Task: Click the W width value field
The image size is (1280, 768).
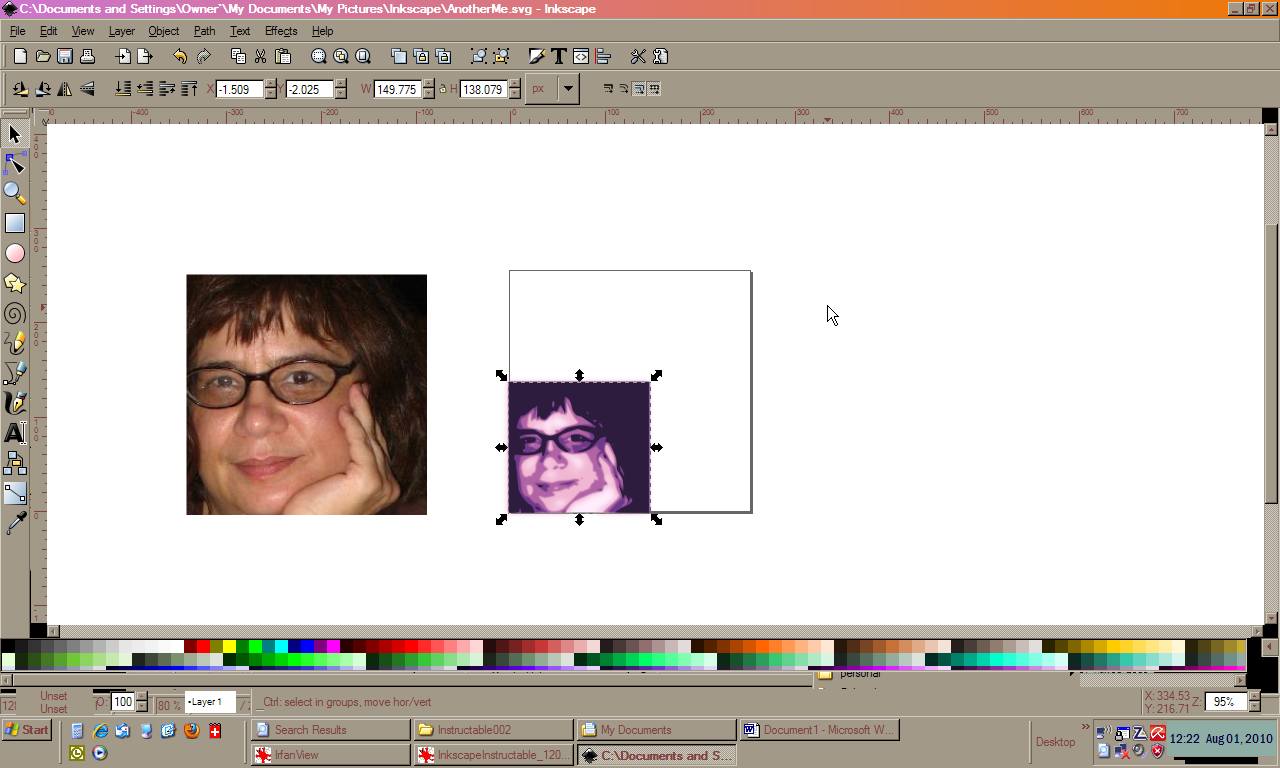Action: (397, 89)
